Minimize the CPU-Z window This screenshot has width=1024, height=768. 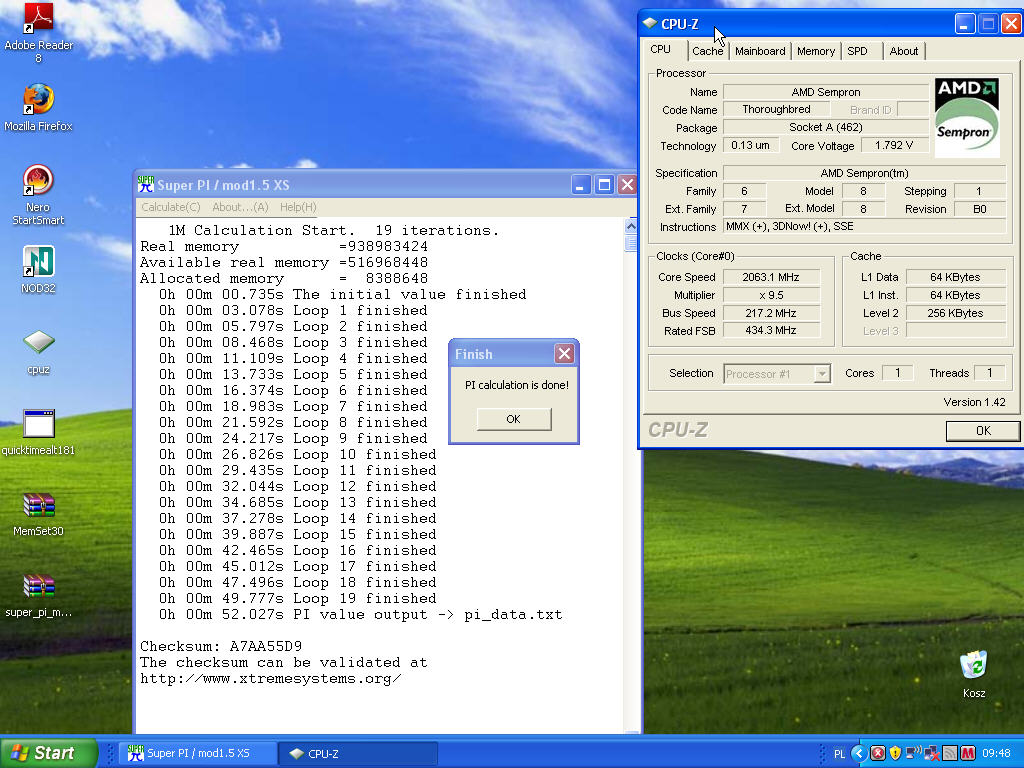965,24
